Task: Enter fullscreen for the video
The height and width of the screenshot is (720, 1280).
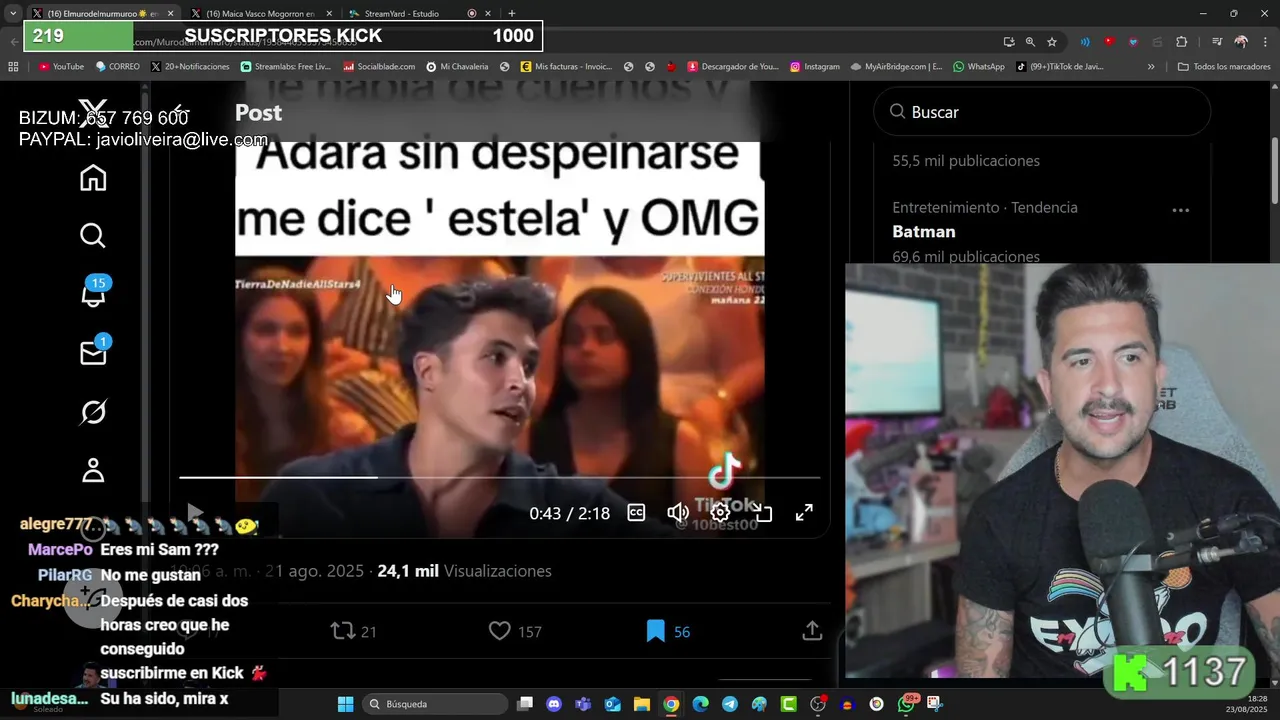Action: (804, 513)
